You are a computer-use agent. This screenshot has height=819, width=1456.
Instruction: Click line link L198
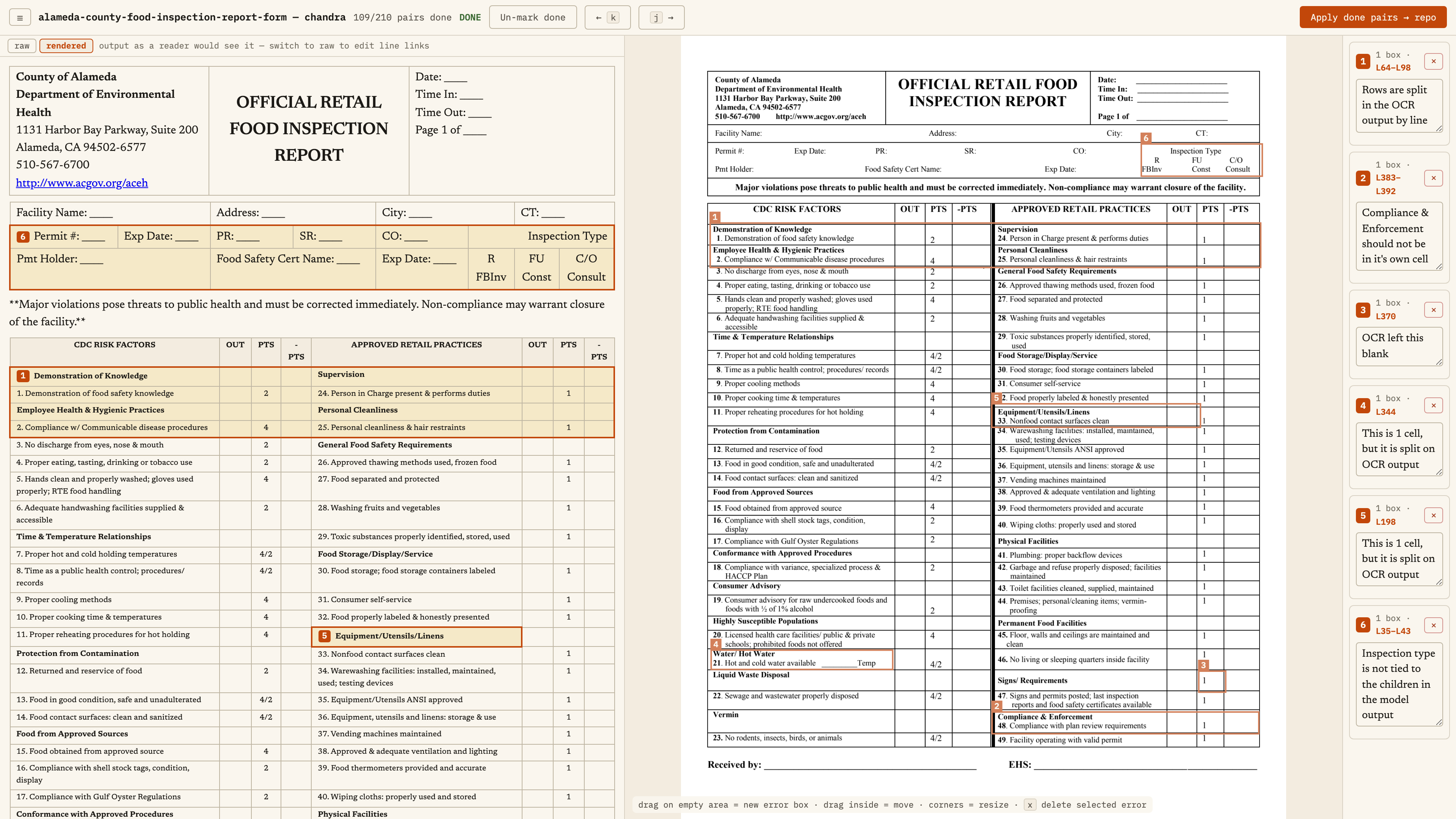click(x=1385, y=522)
